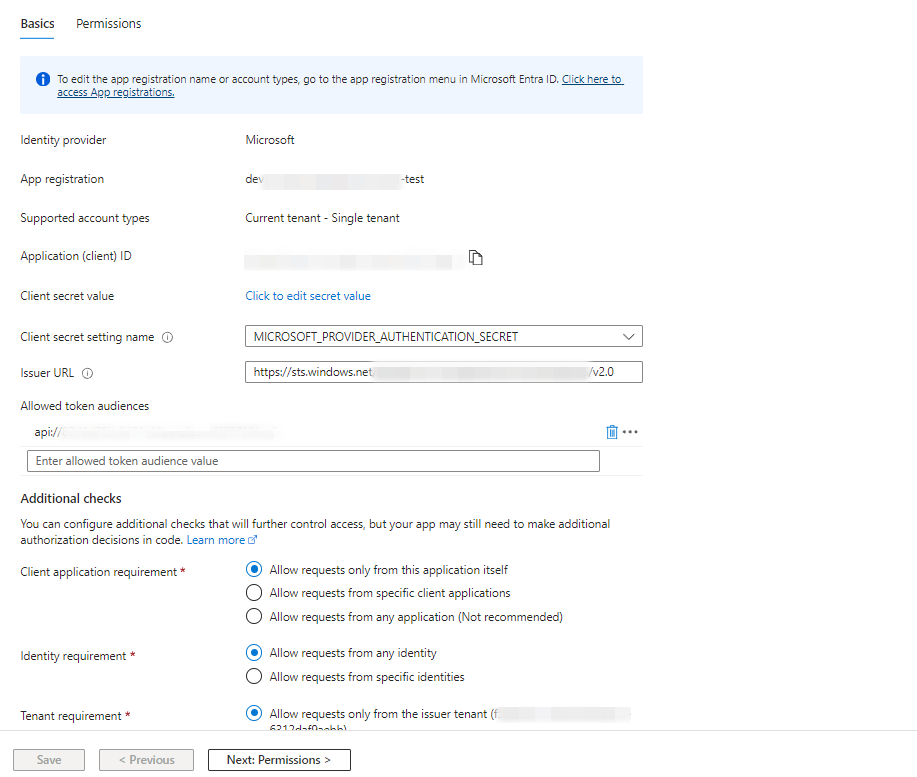
Task: Click the blue info banner icon
Action: (x=43, y=79)
